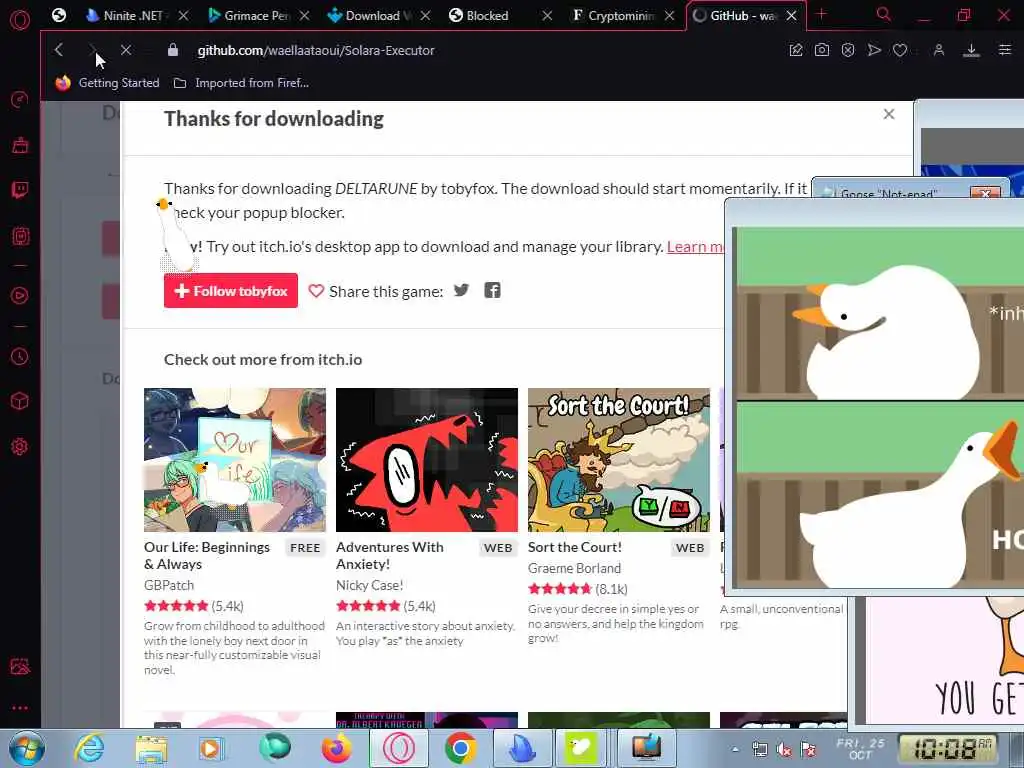Open the image icon near sidebar bottom
Viewport: 1024px width, 768px height.
coord(20,666)
